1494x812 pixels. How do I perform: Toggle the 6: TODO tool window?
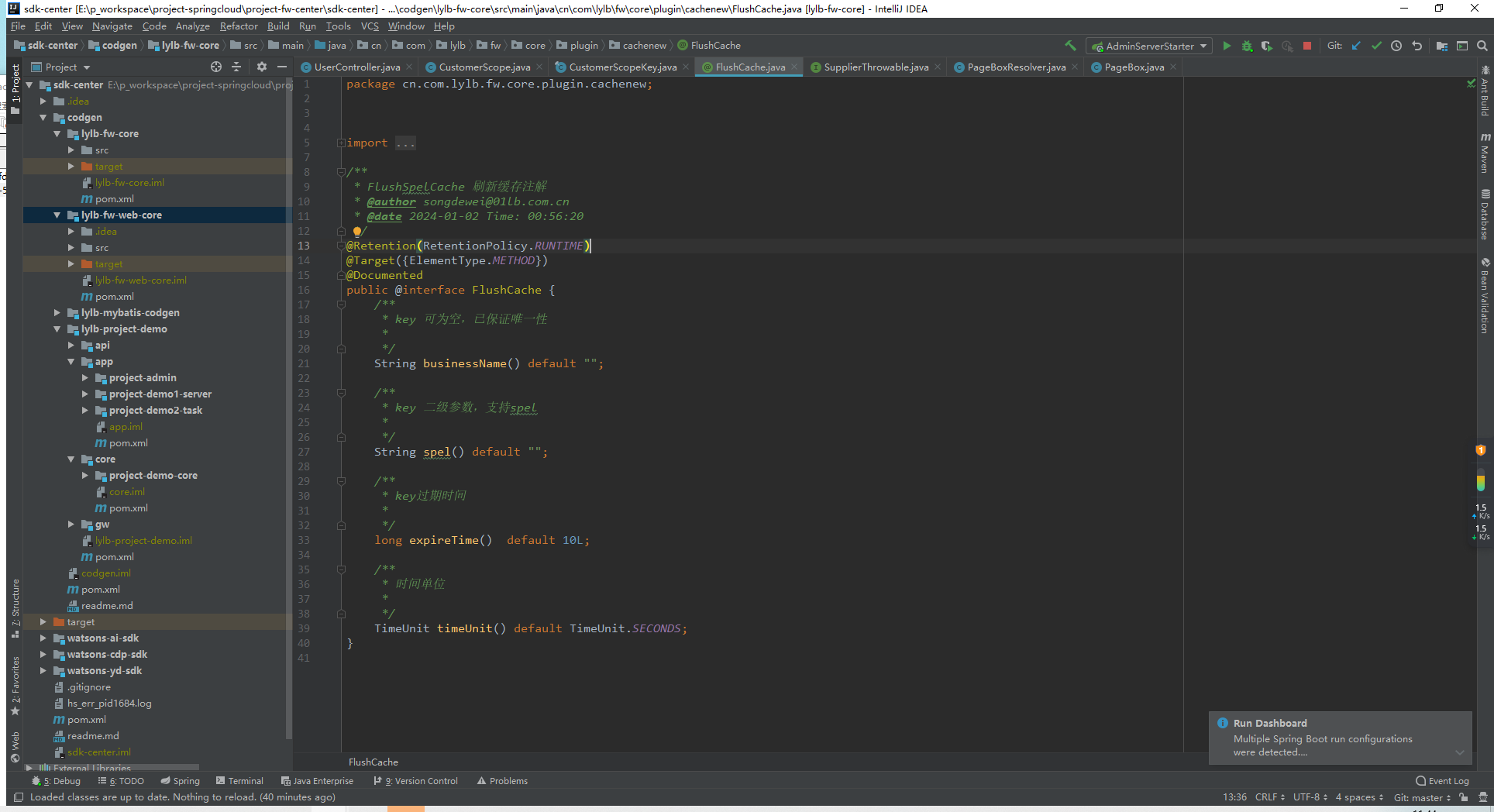121,781
